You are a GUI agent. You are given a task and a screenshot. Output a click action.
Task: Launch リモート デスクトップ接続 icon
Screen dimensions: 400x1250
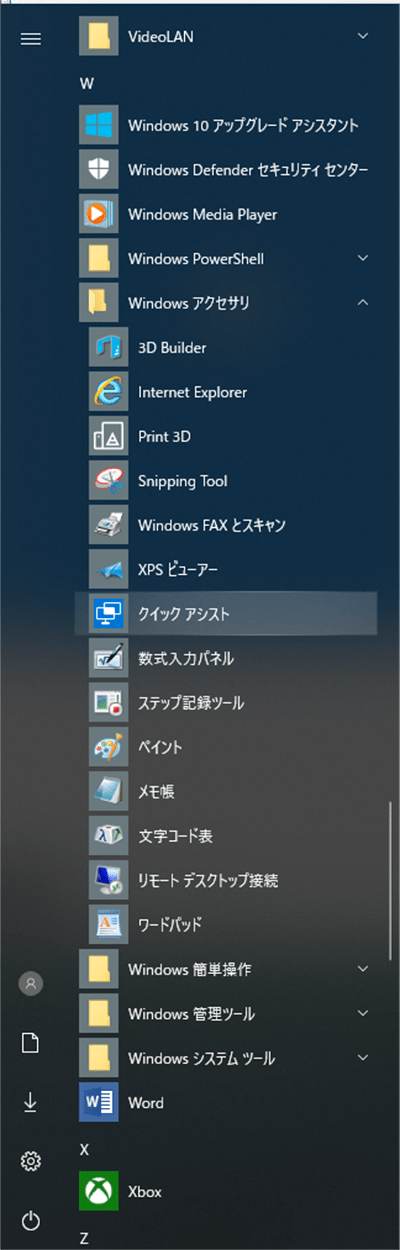(108, 880)
